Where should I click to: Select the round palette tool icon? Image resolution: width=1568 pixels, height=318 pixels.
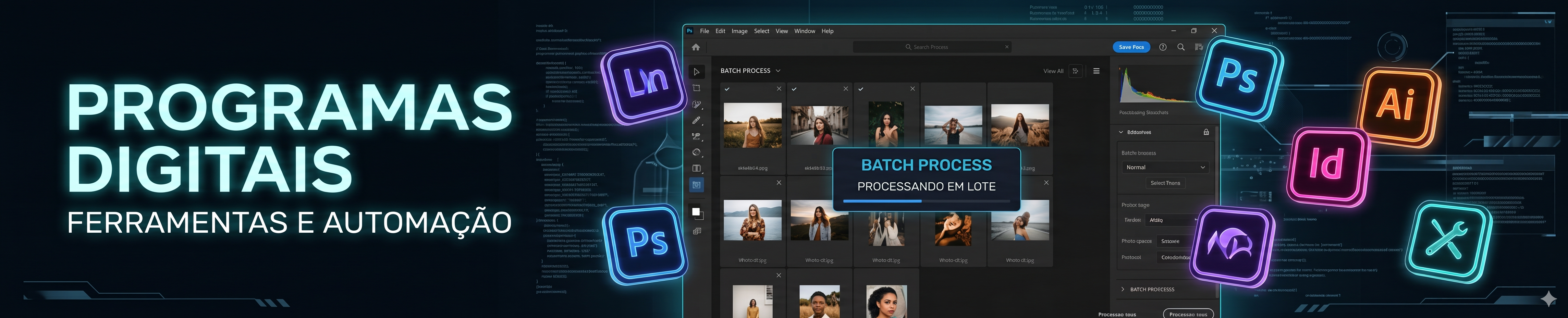point(697,152)
